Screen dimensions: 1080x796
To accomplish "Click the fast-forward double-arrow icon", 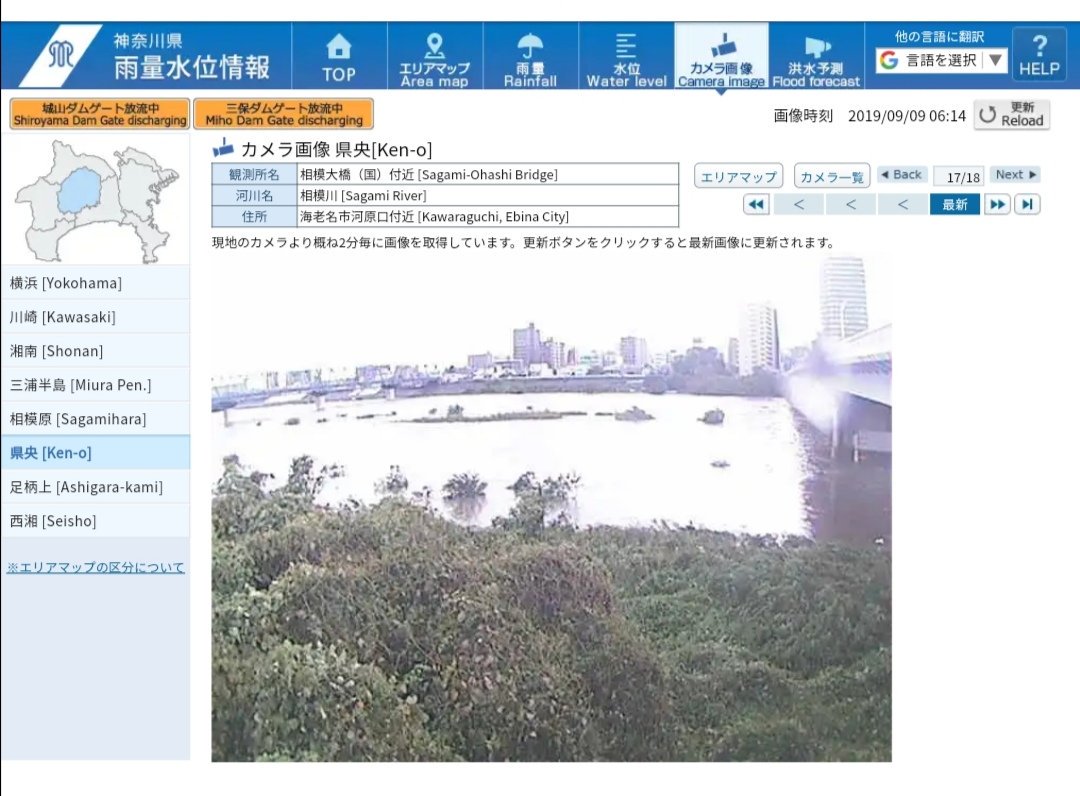I will [x=997, y=205].
